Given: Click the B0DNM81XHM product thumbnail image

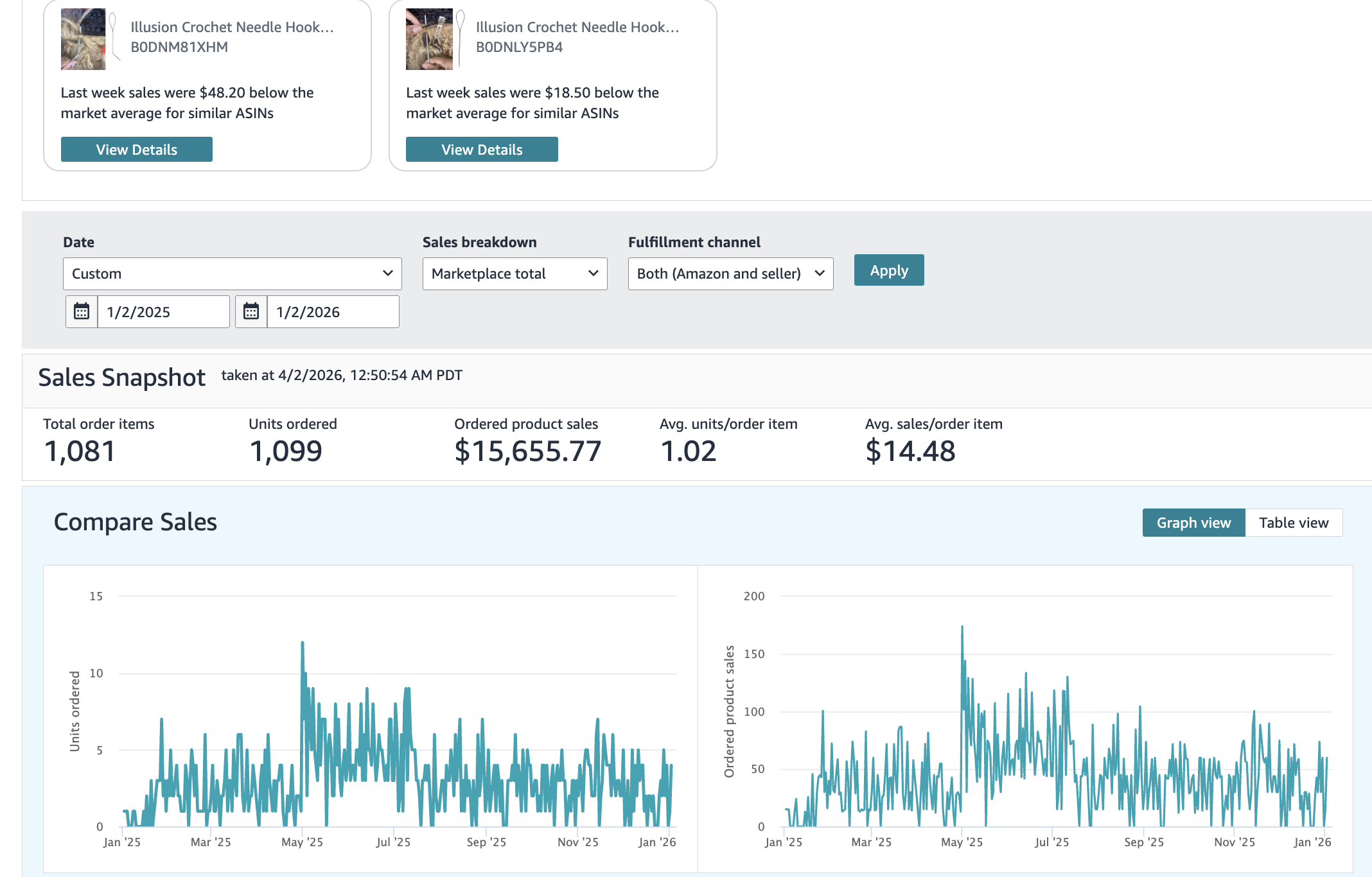Looking at the screenshot, I should click(84, 39).
